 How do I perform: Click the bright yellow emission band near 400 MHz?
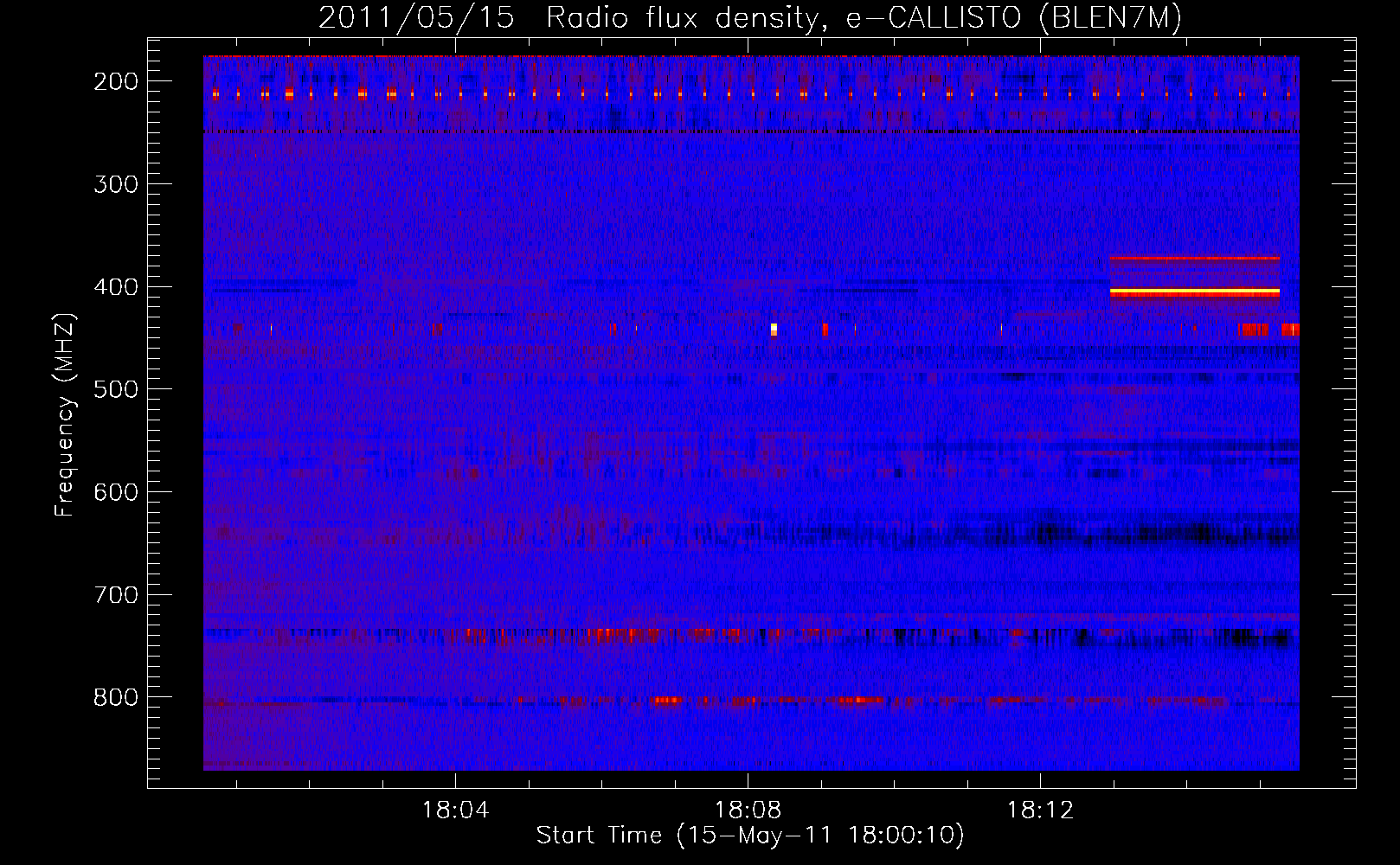1194,292
